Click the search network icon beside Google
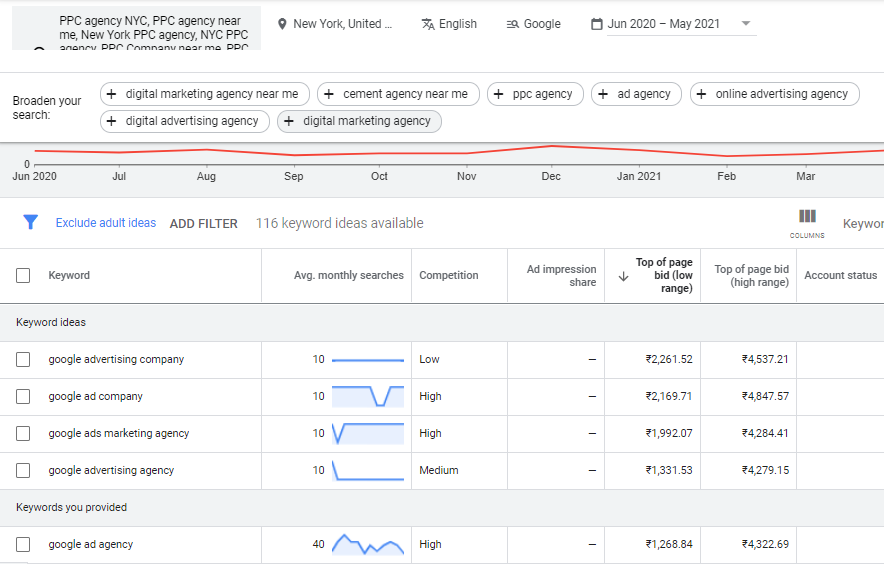Image resolution: width=884 pixels, height=564 pixels. pyautogui.click(x=513, y=24)
